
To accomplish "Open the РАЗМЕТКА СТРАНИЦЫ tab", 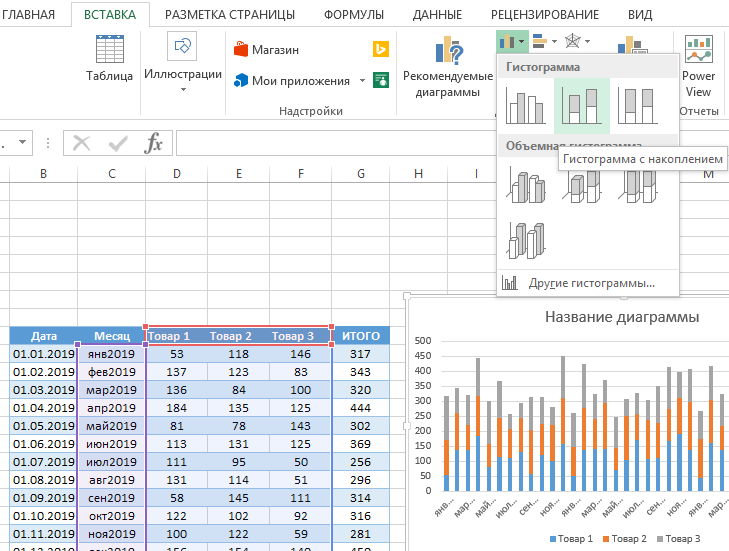I will click(229, 15).
